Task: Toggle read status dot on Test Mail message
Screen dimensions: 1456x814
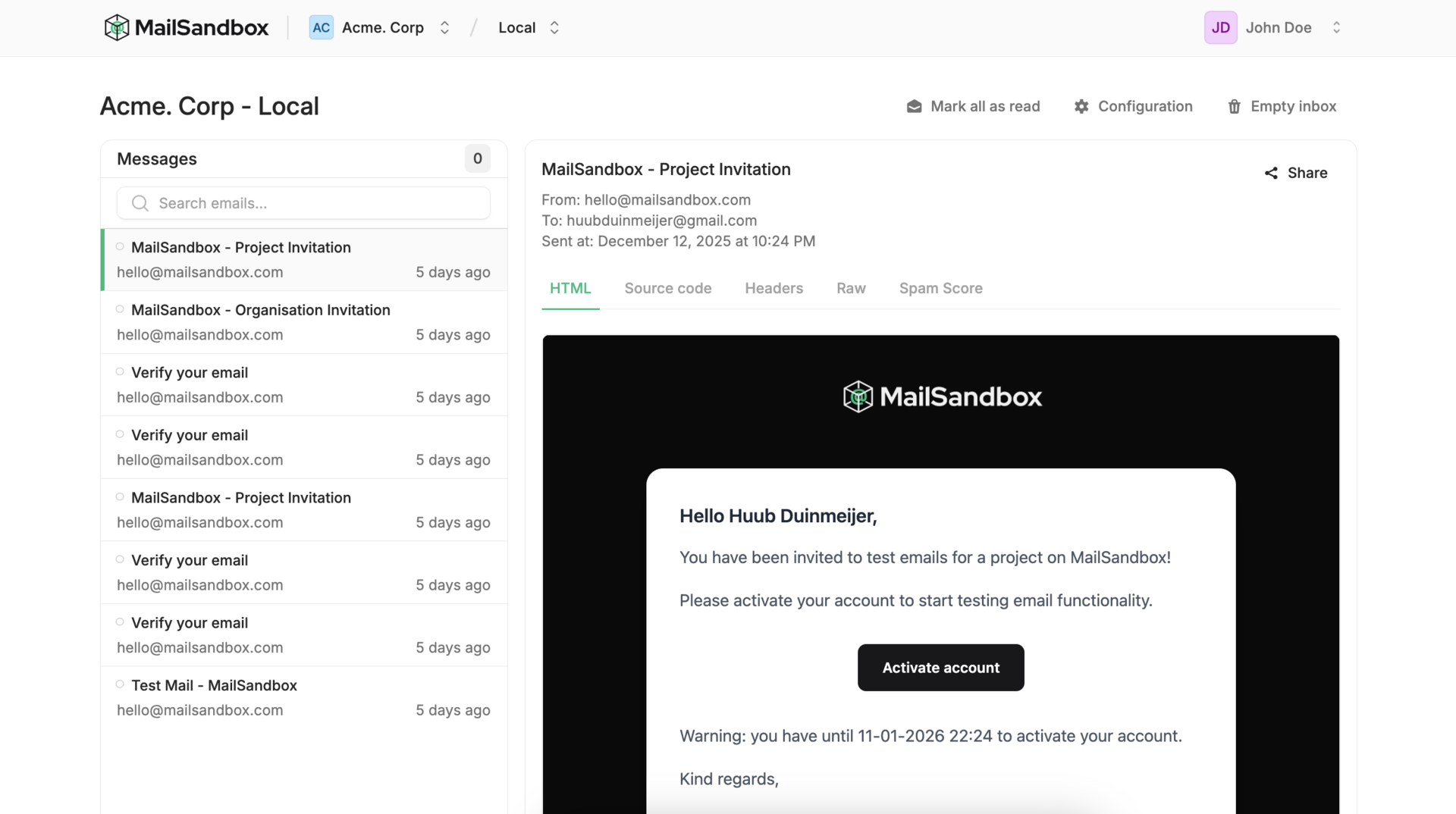Action: pos(120,684)
